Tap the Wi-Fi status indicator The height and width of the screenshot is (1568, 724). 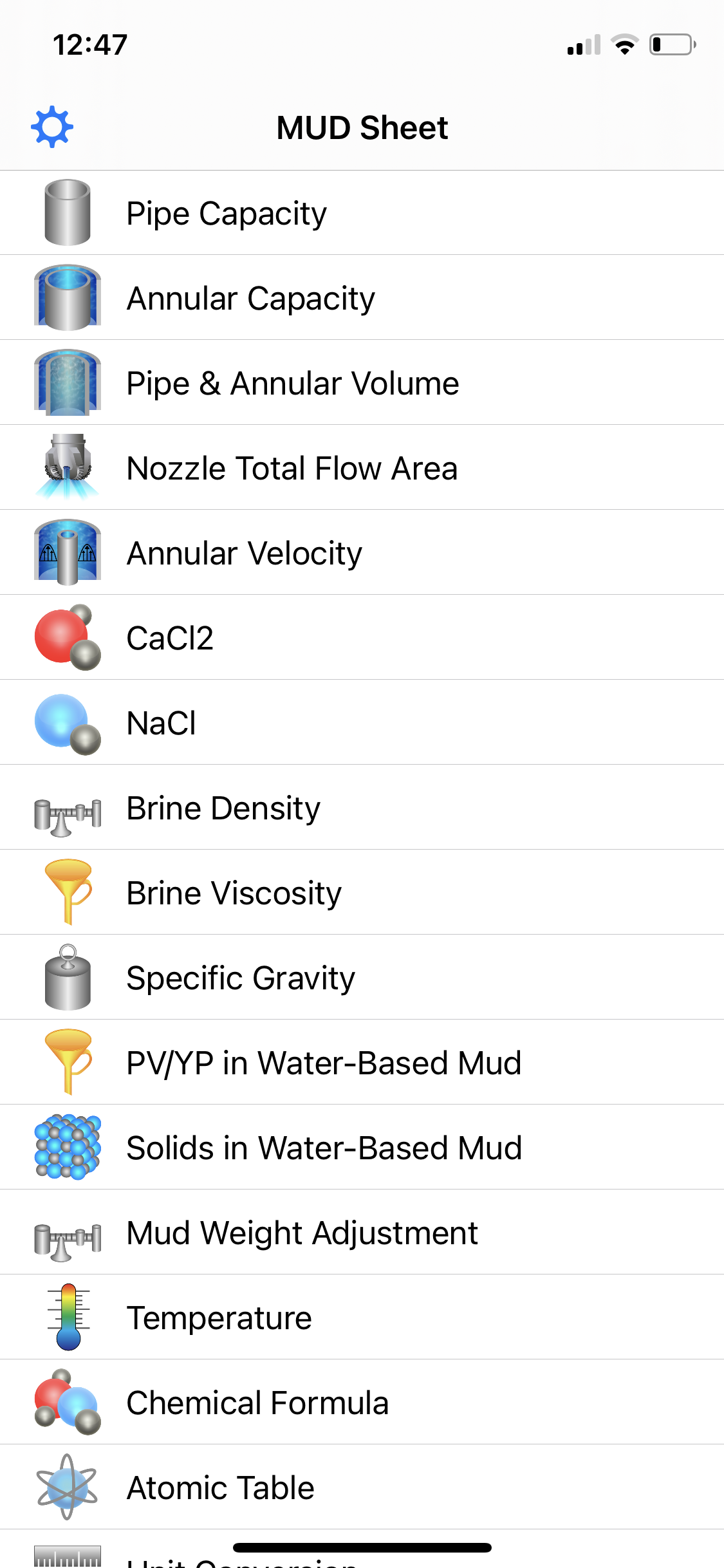pos(624,45)
